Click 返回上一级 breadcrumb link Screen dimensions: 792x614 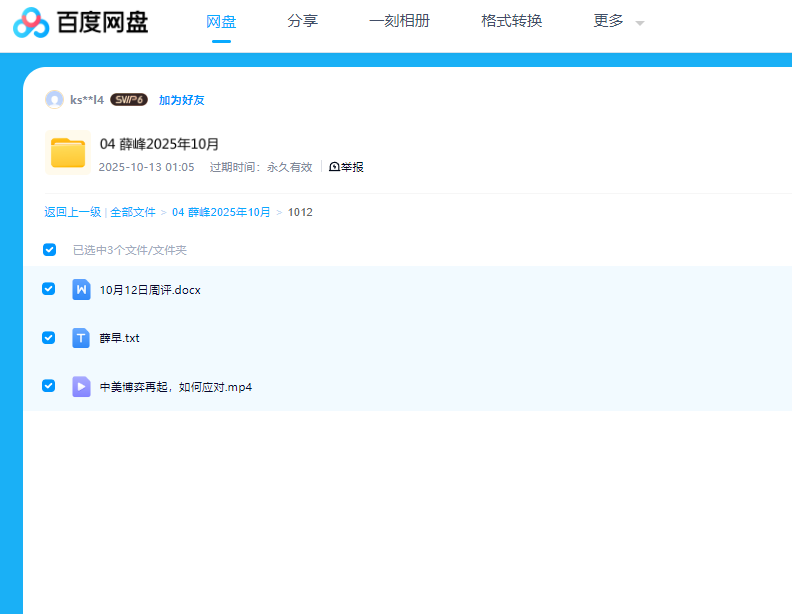[x=72, y=212]
